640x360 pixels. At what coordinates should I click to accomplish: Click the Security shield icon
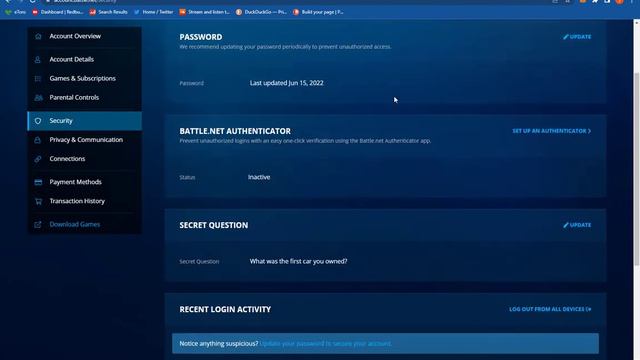tap(38, 121)
